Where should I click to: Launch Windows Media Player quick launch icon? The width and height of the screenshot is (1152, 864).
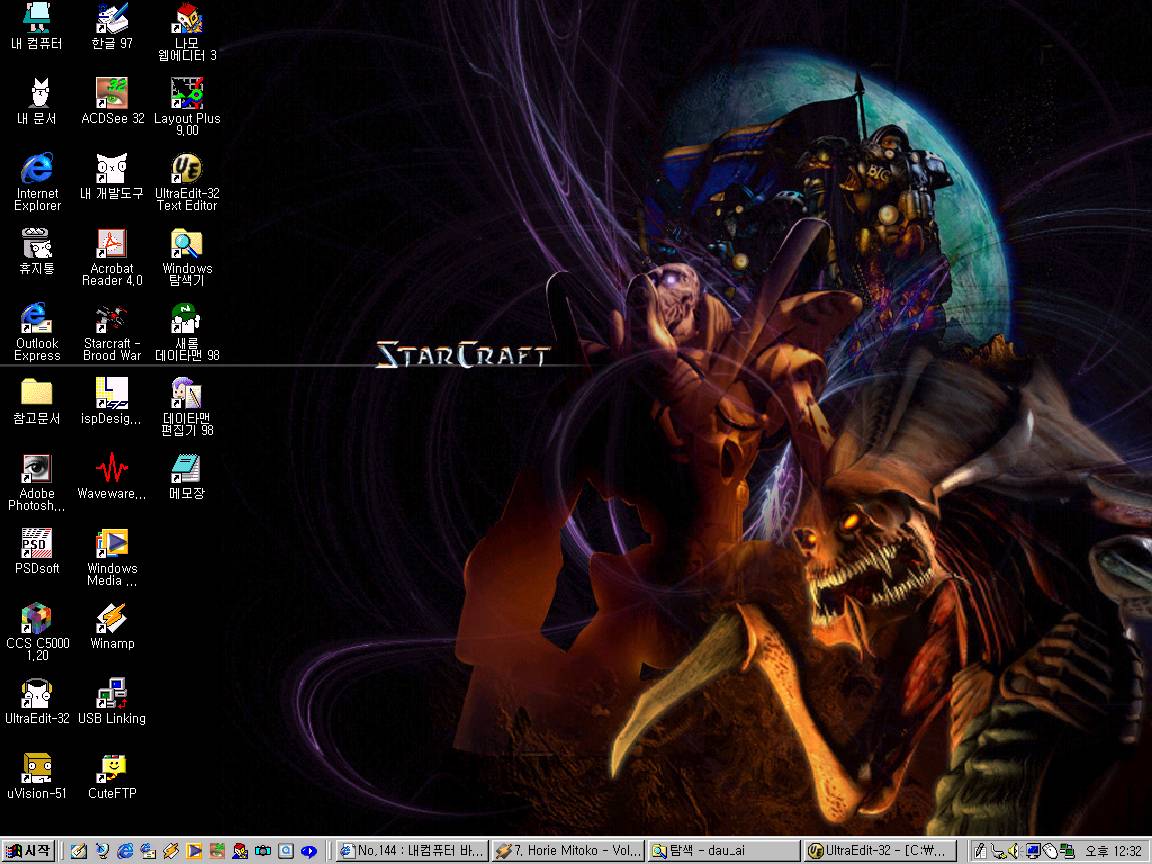[194, 851]
